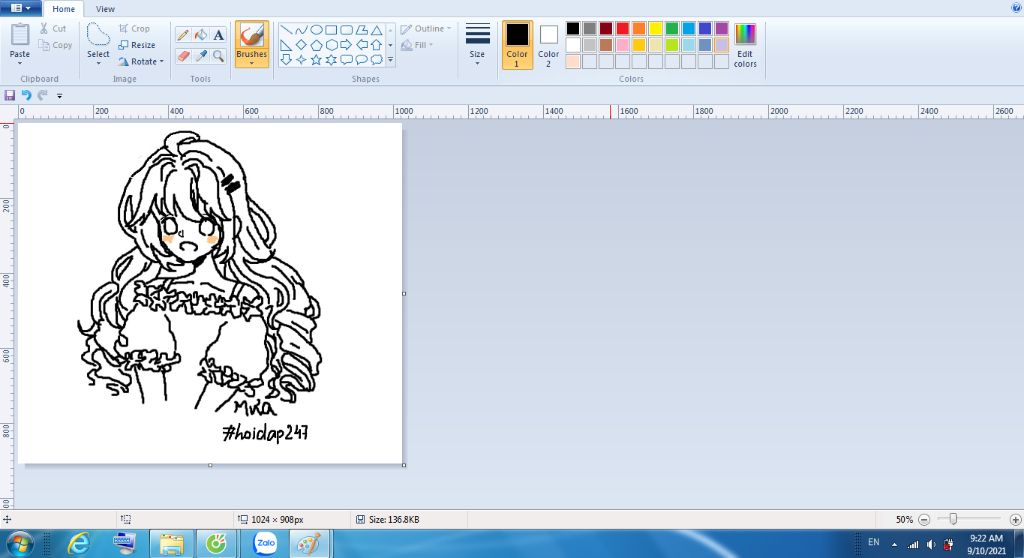Click the Crop button

(135, 29)
